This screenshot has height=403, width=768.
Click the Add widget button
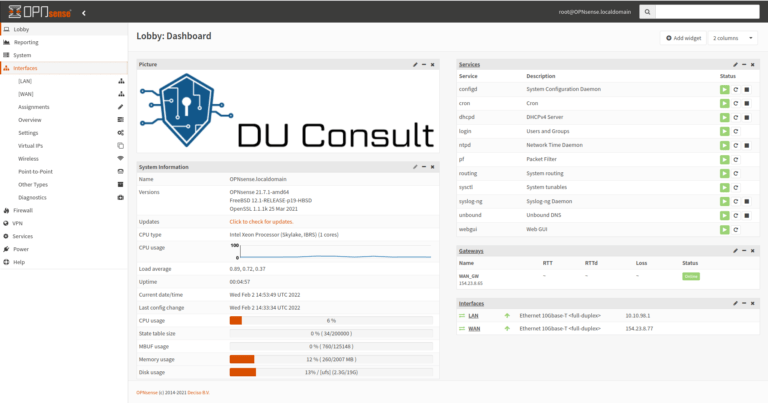682,37
